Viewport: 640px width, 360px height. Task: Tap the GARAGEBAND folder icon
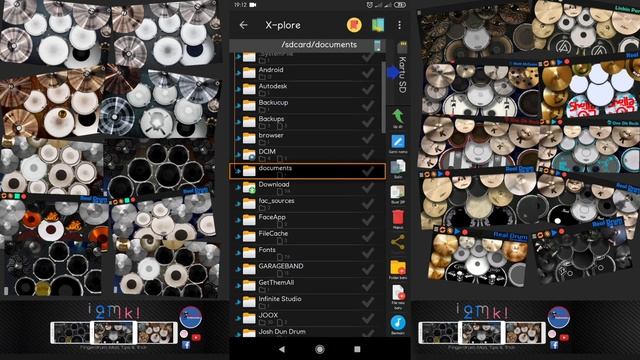tap(249, 269)
